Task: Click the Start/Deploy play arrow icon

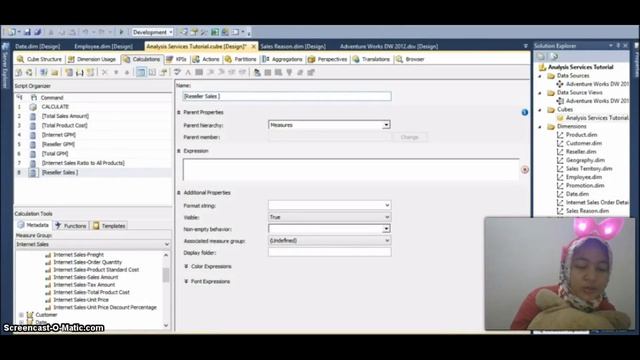Action: click(121, 32)
